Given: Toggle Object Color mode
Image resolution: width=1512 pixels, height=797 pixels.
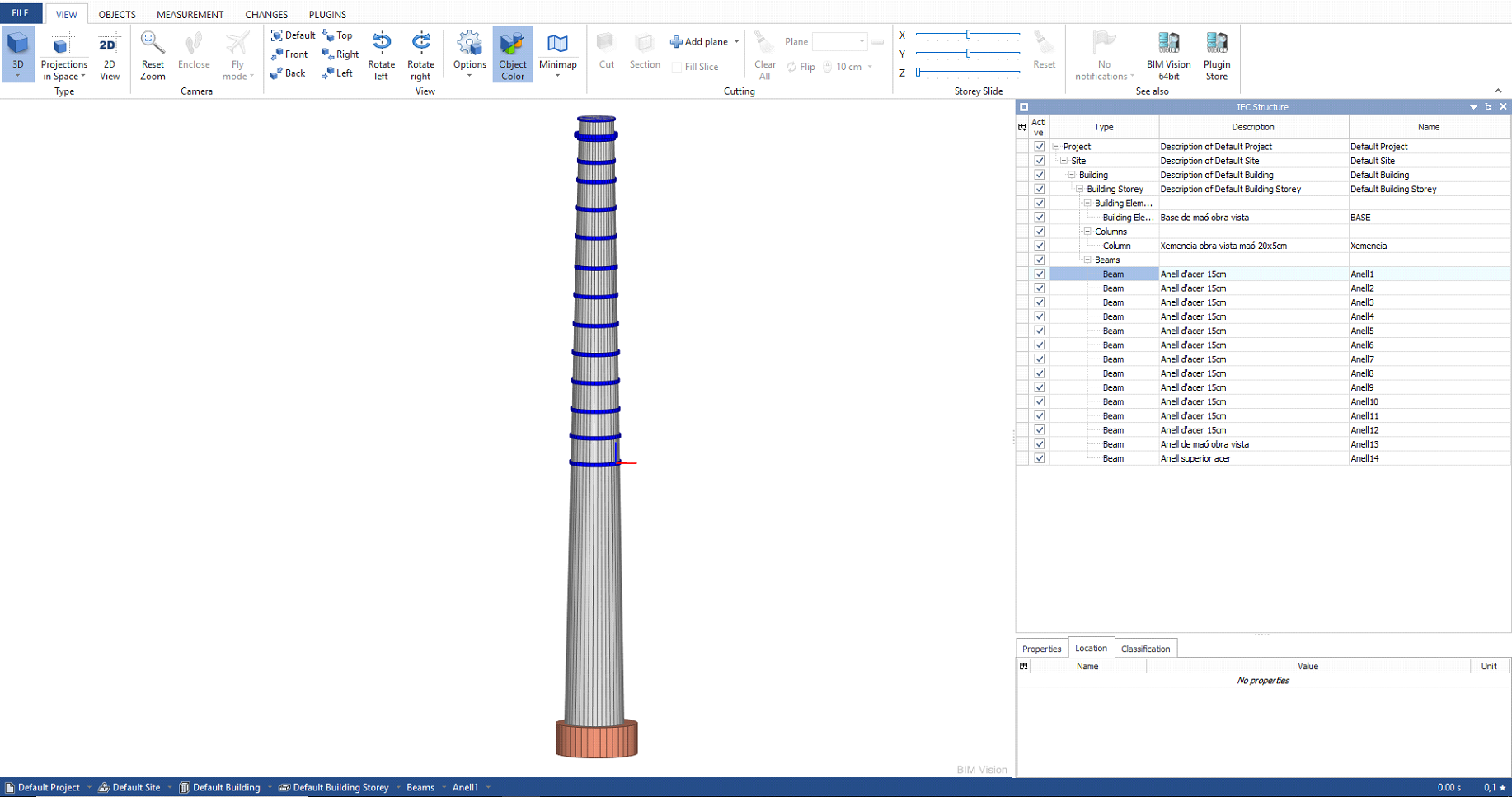Looking at the screenshot, I should coord(512,54).
